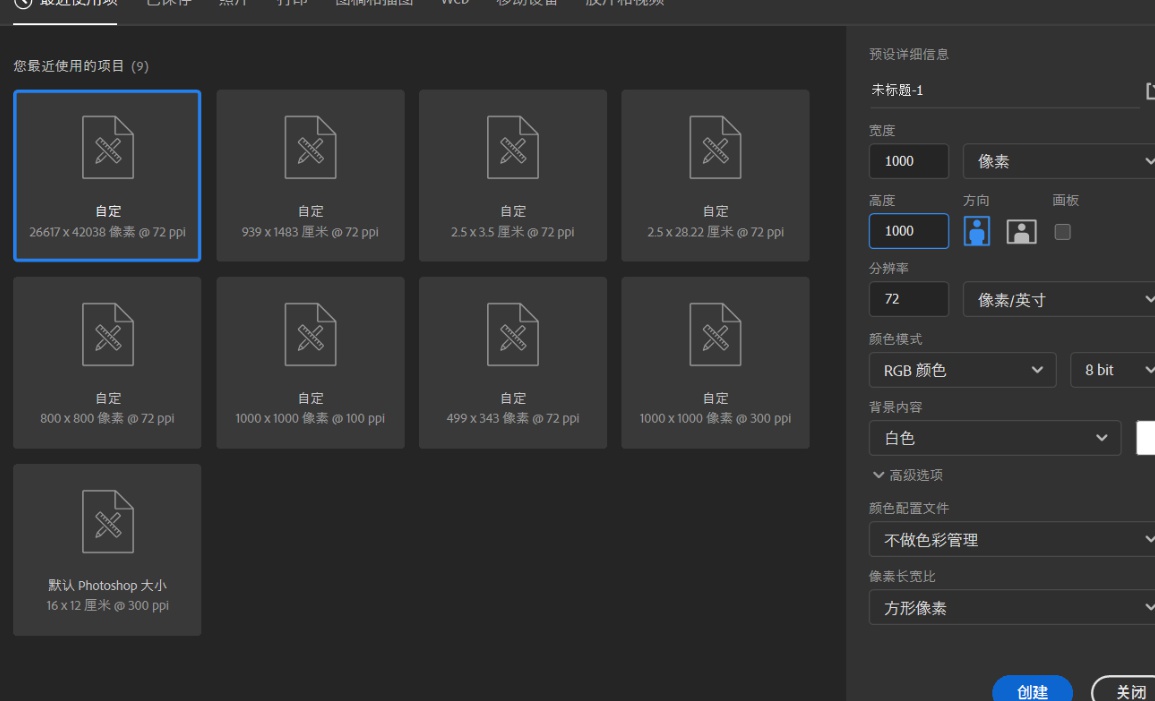Screen dimensions: 1155x701
Task: Switch to the 照片 tab
Action: [231, 4]
